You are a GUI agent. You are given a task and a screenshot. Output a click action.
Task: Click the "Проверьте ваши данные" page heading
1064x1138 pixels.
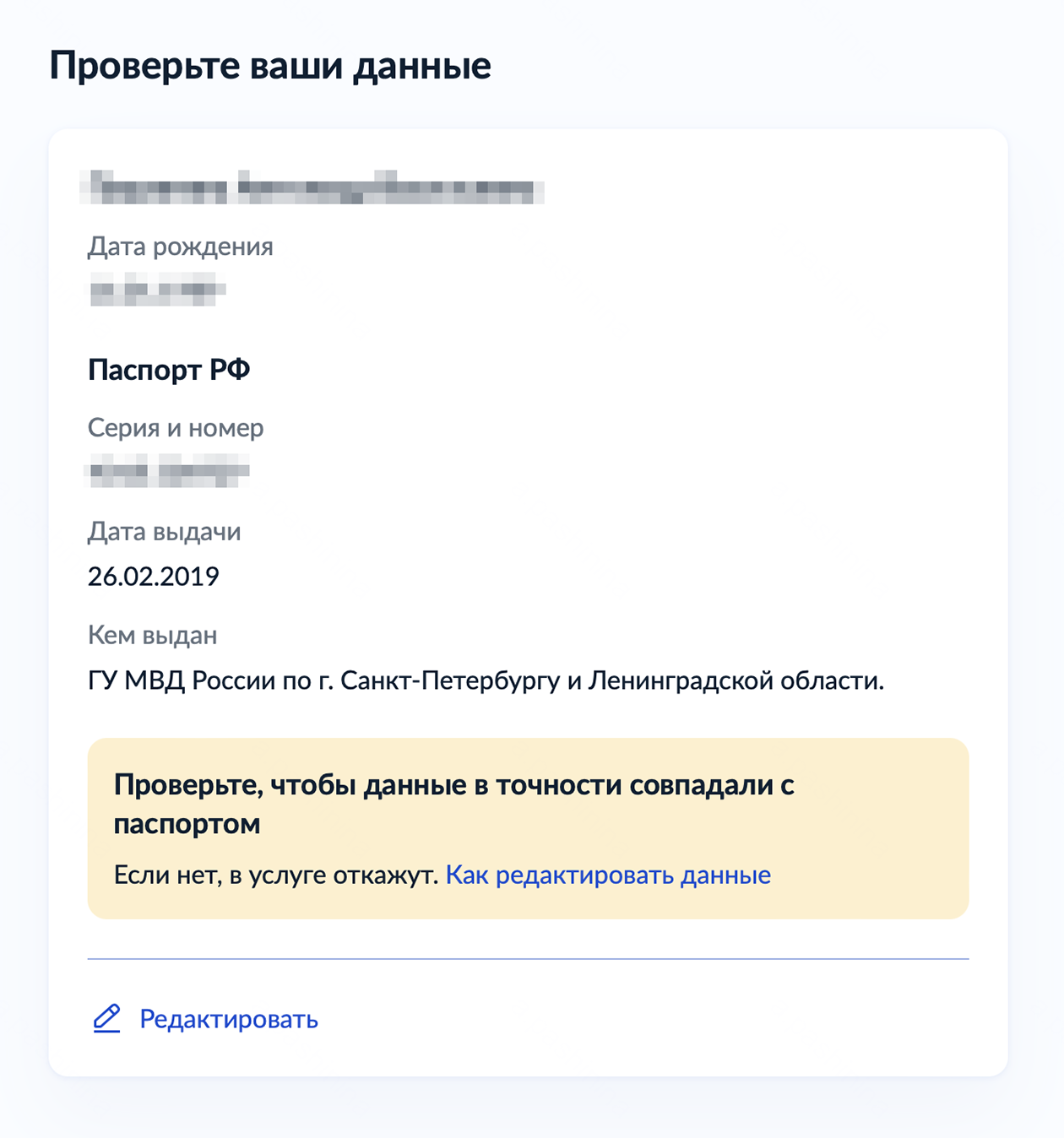pos(270,66)
